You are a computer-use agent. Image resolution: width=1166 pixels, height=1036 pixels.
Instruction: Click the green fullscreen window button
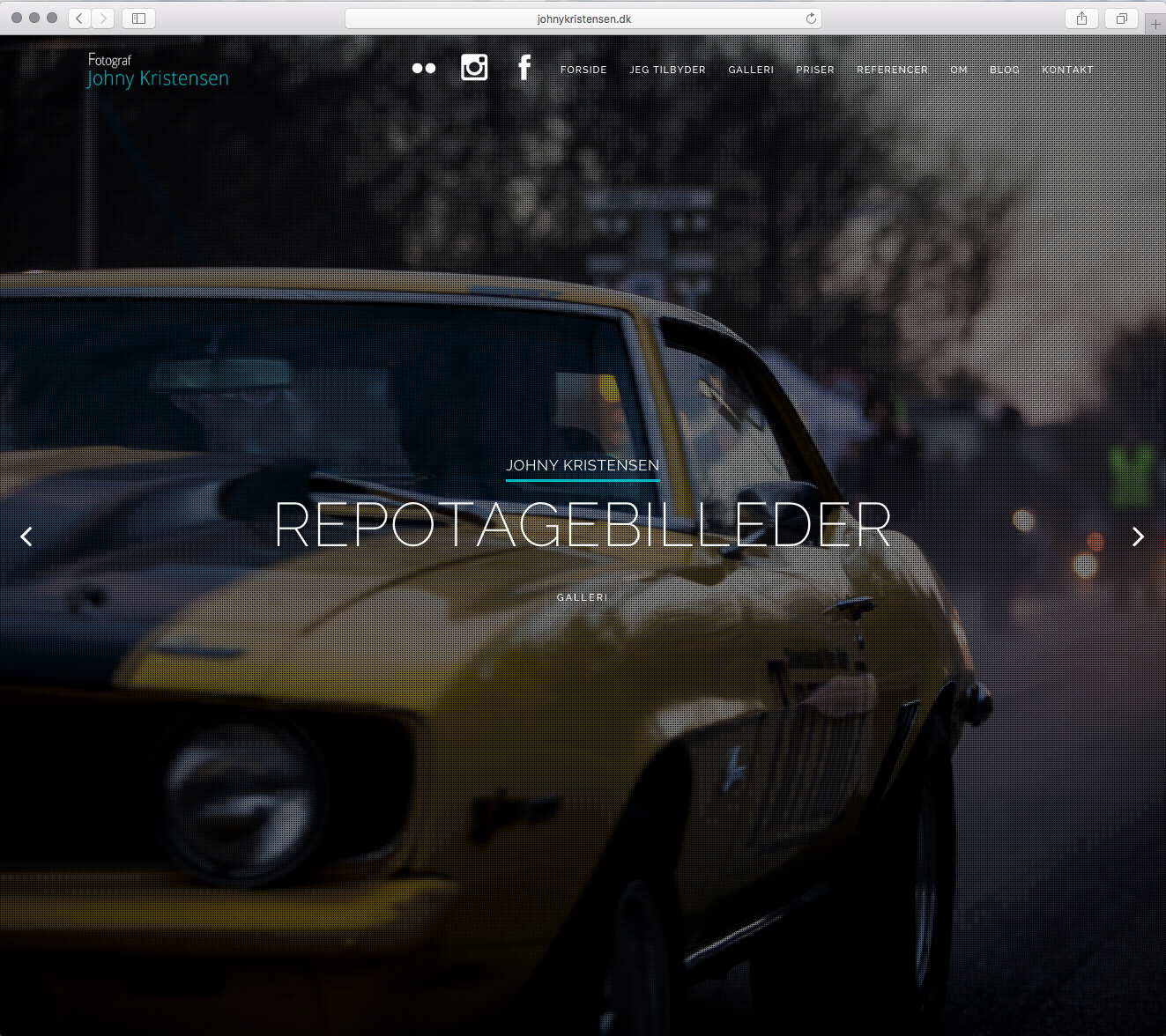(x=52, y=18)
